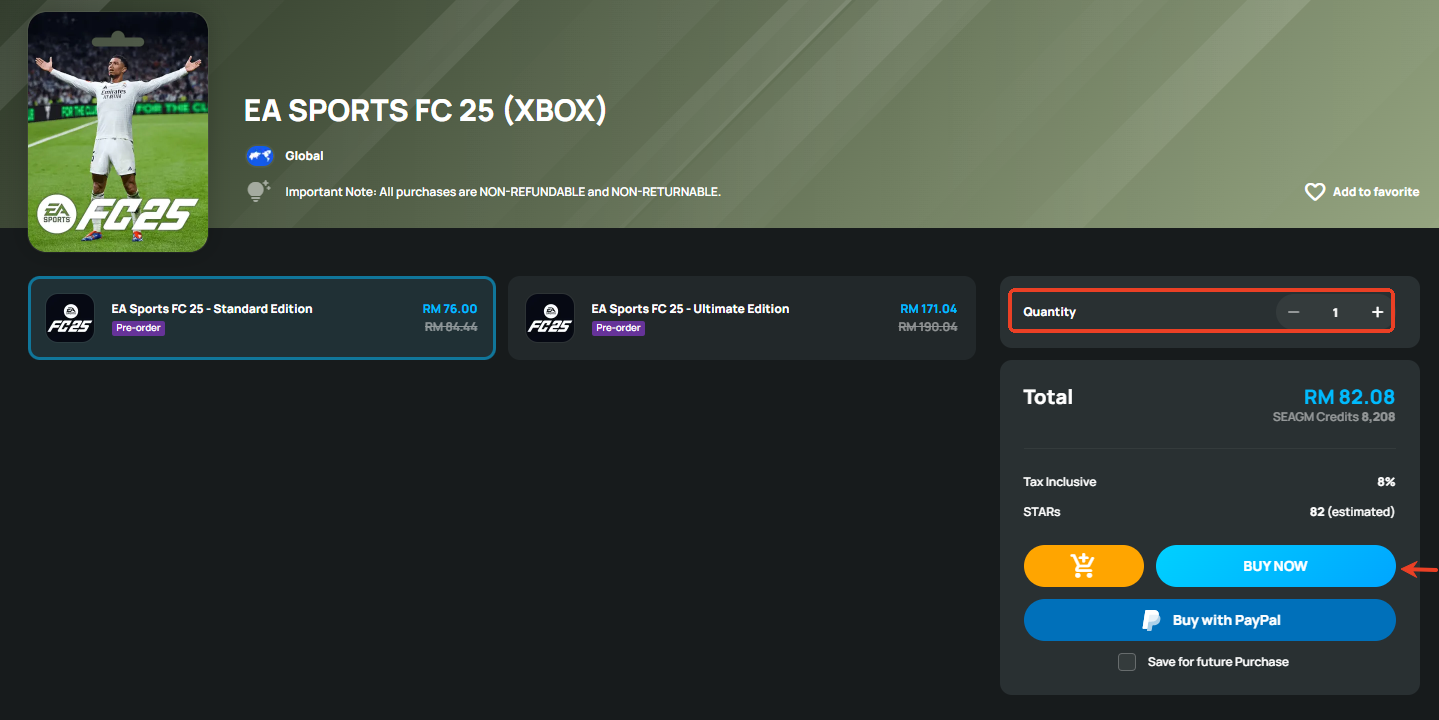The width and height of the screenshot is (1439, 720).
Task: Click the Total label
Action: [x=1048, y=397]
